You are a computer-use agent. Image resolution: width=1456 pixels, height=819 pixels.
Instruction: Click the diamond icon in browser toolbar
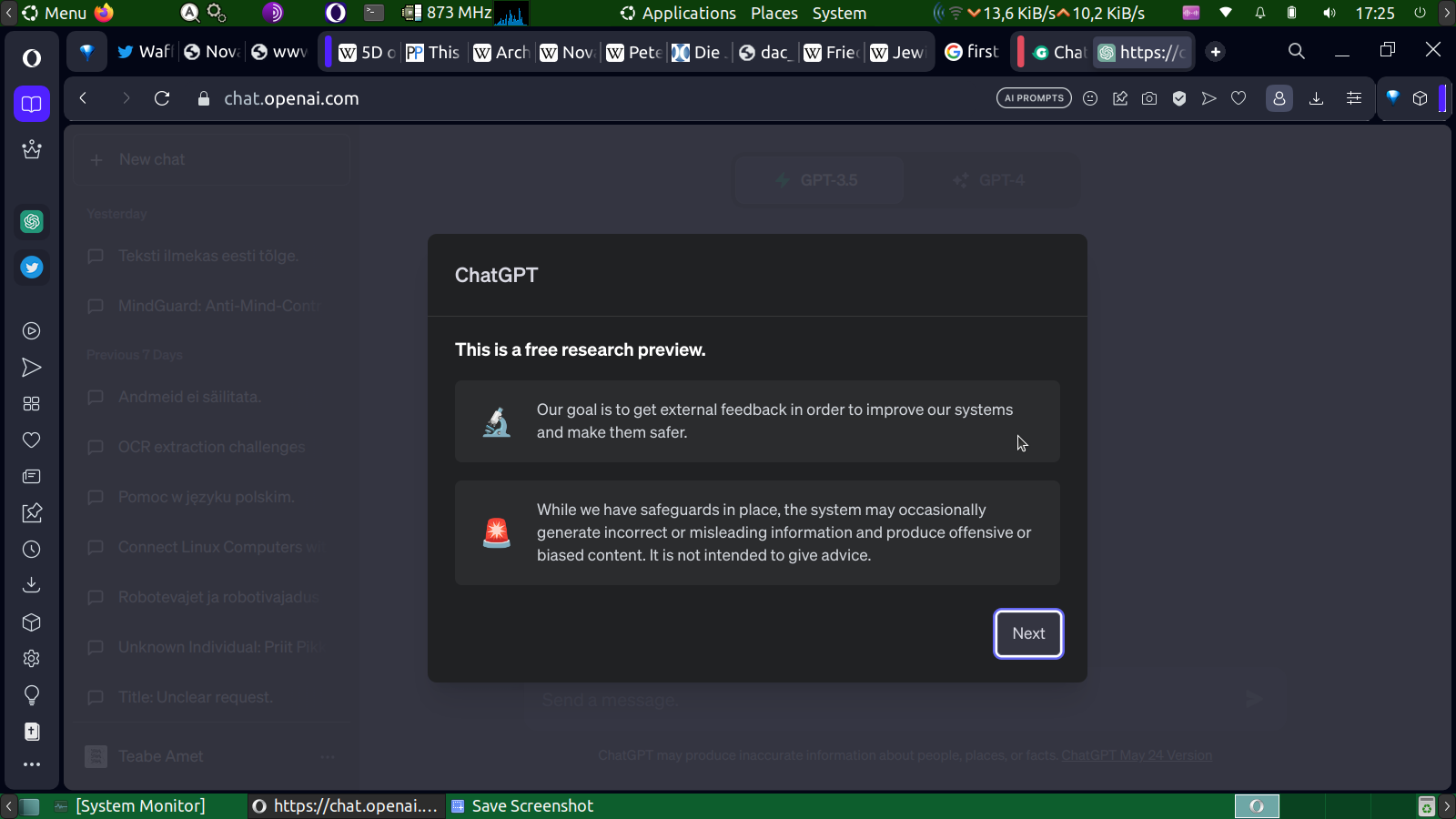[1392, 97]
